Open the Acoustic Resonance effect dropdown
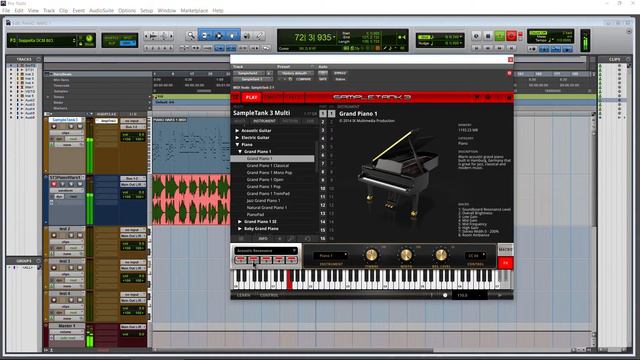 tap(266, 251)
